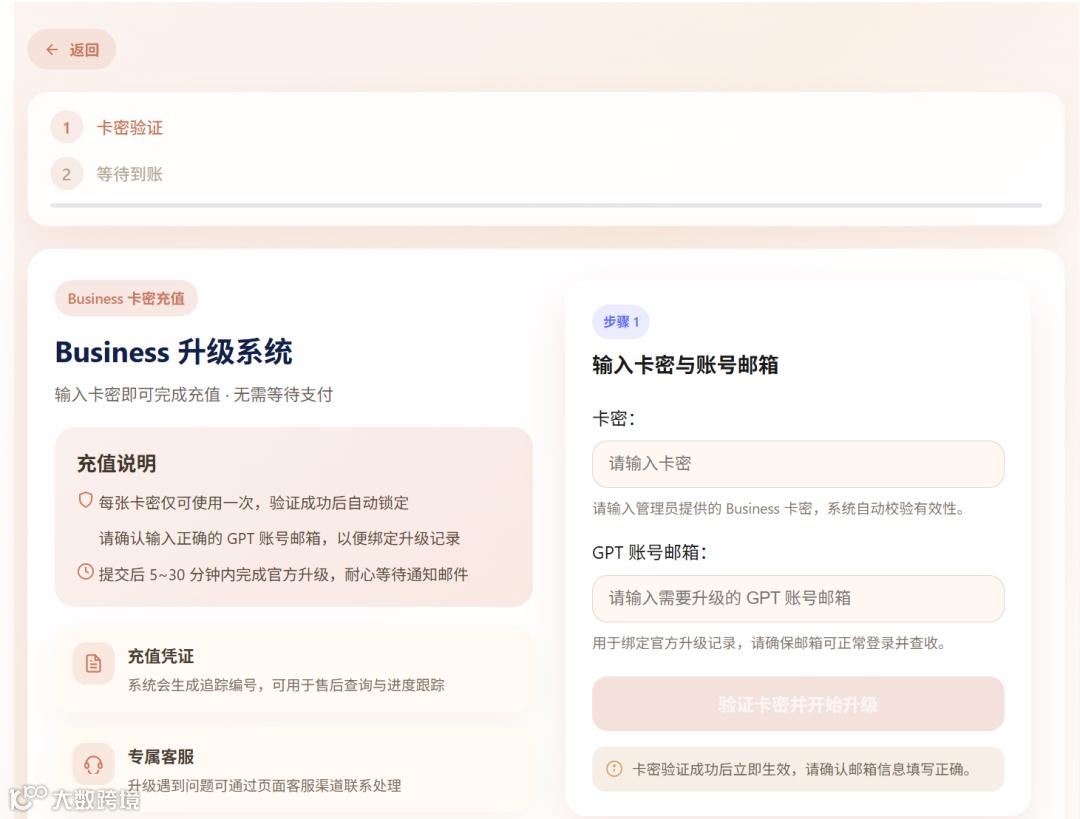1080x819 pixels.
Task: Click the 专属客服 title
Action: point(160,757)
